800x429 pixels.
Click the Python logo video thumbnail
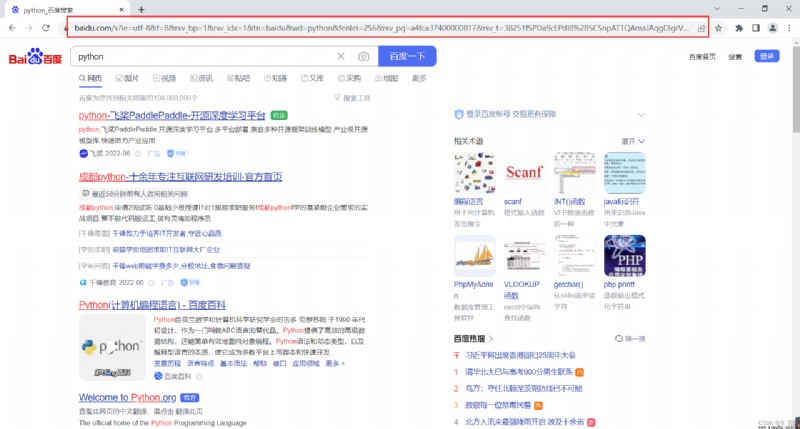[112, 347]
